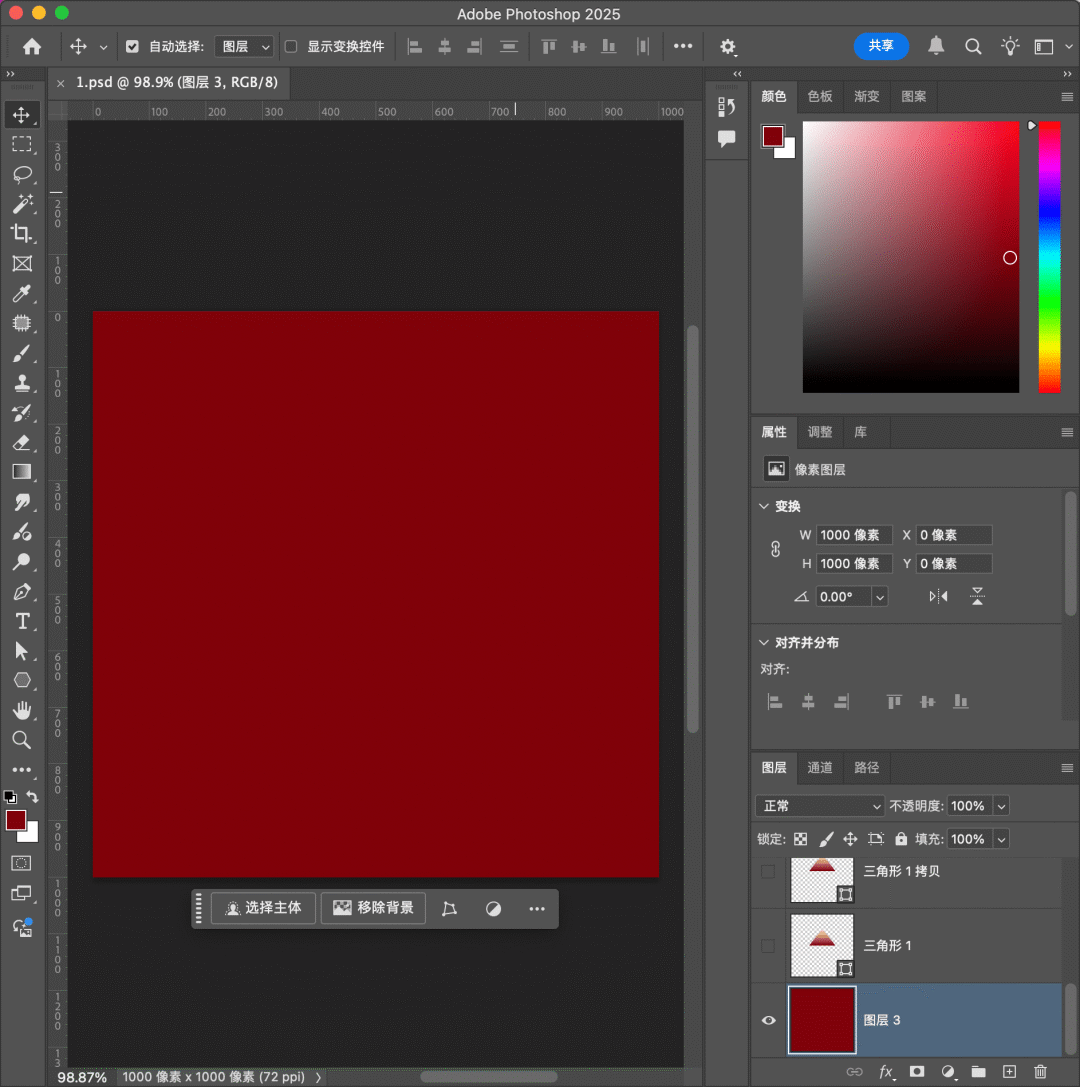Uncheck the 自动选择 checkbox
1080x1087 pixels.
click(132, 47)
